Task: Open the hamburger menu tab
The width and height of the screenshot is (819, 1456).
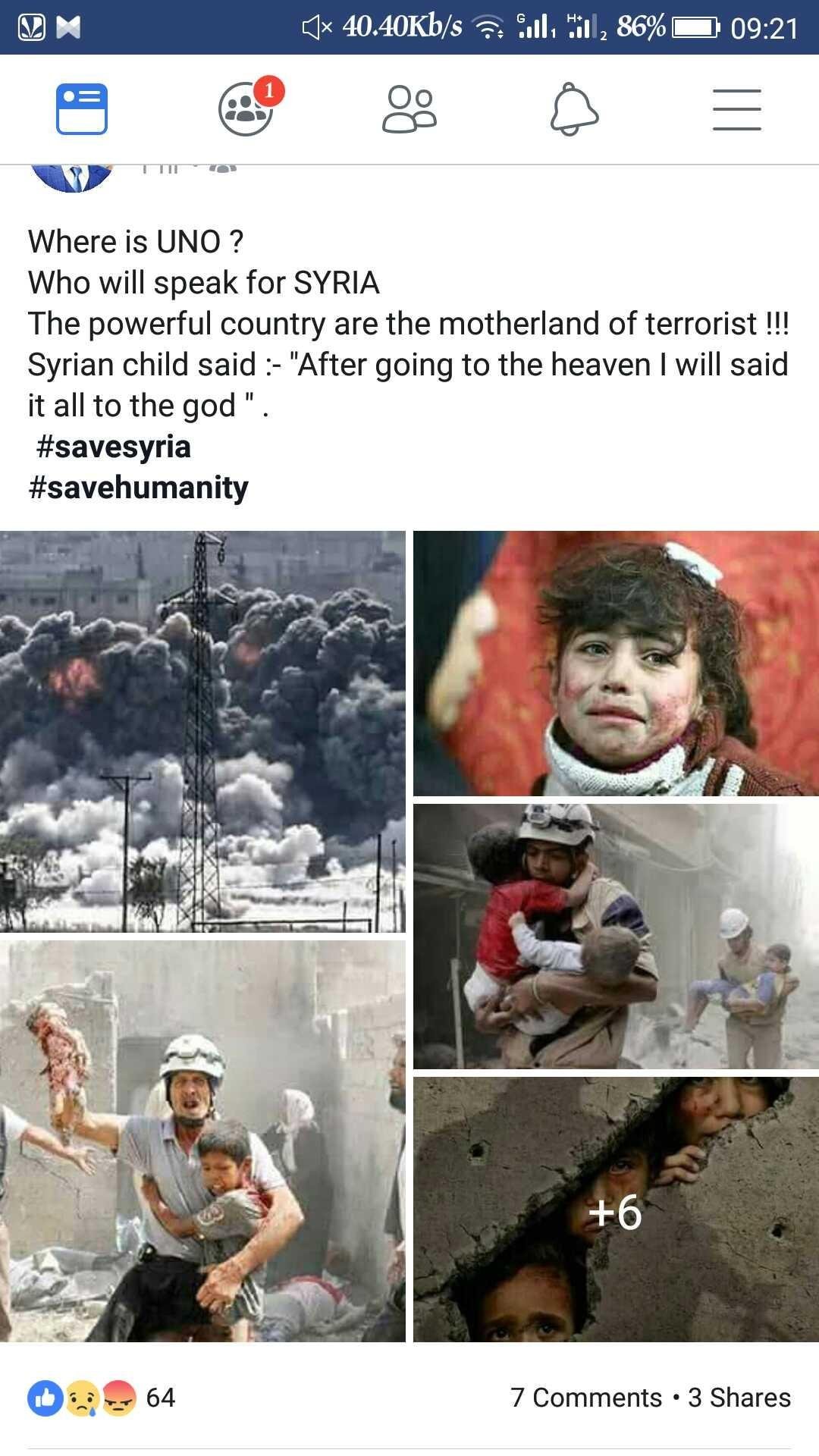Action: coord(737,109)
